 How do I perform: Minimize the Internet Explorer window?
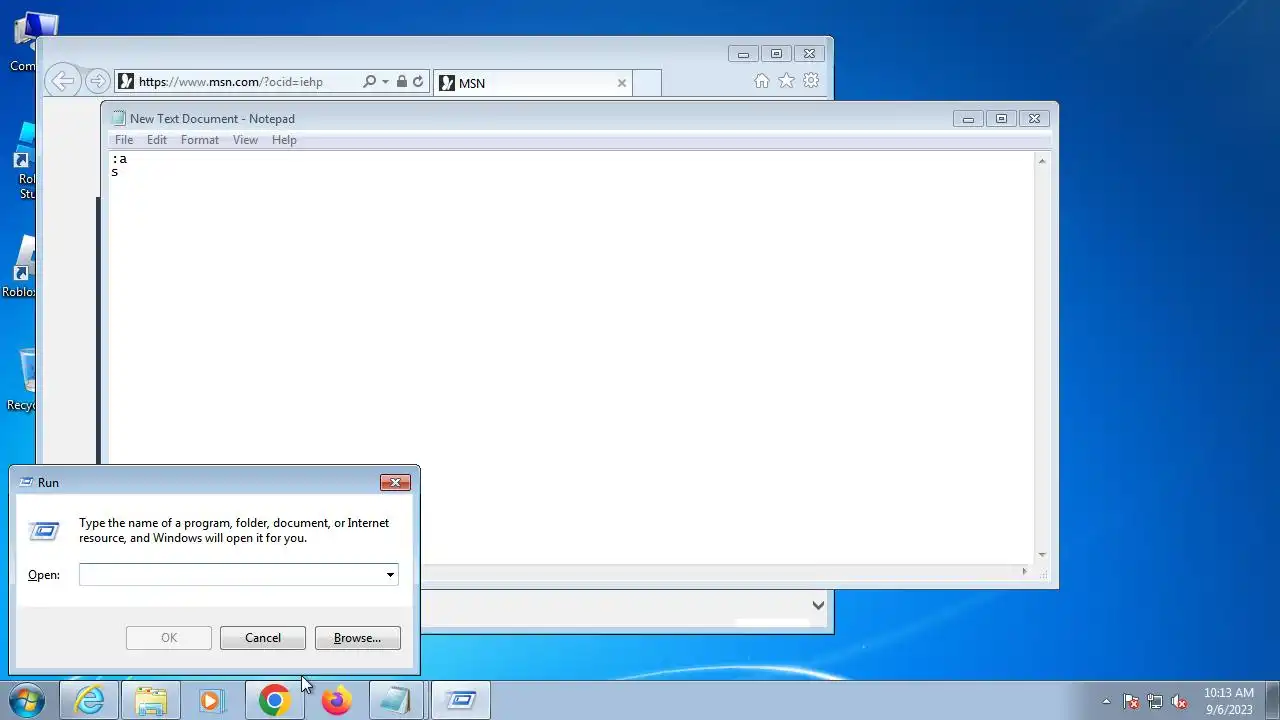pyautogui.click(x=743, y=54)
